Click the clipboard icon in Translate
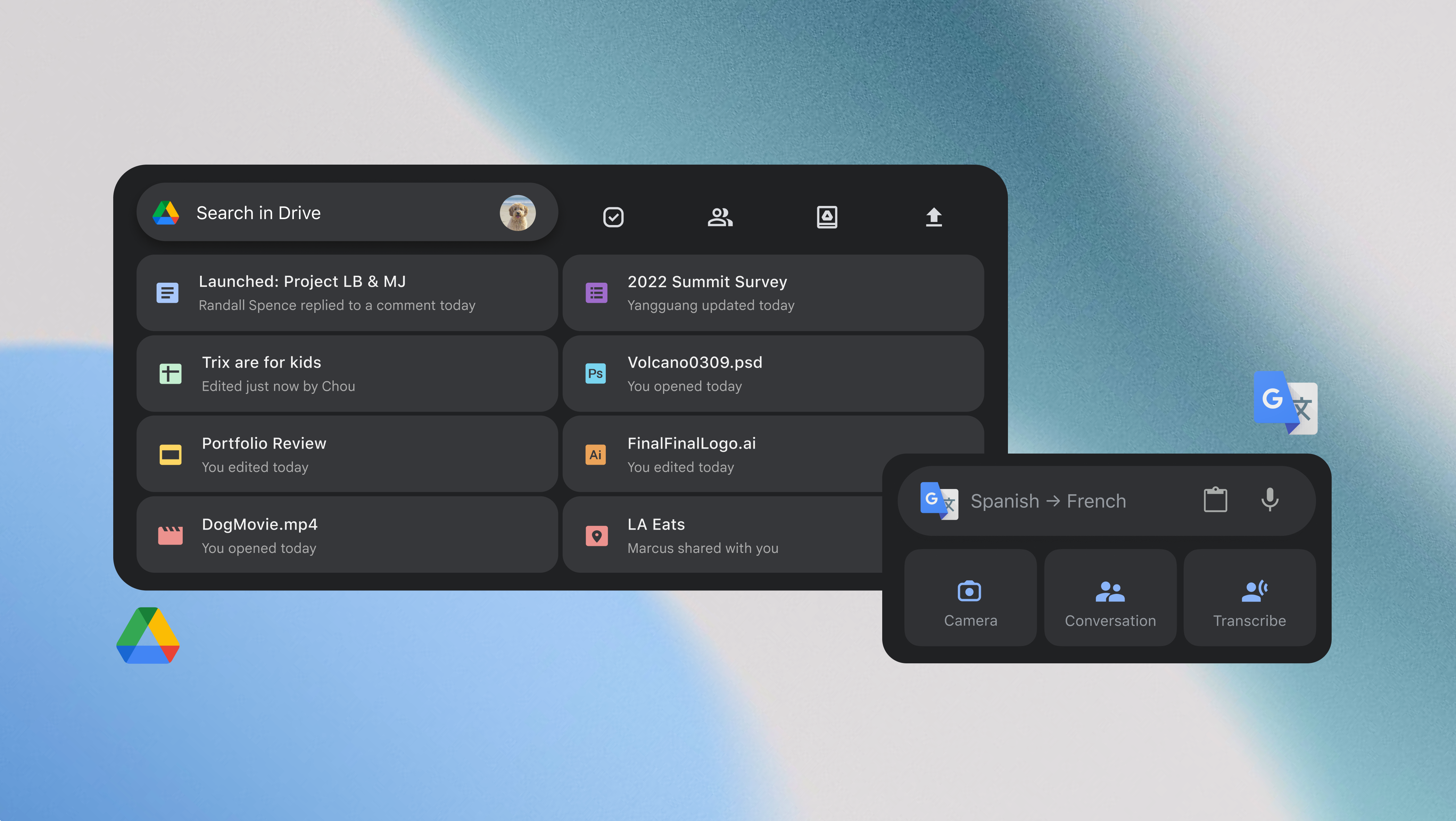Image resolution: width=1456 pixels, height=821 pixels. click(1216, 500)
